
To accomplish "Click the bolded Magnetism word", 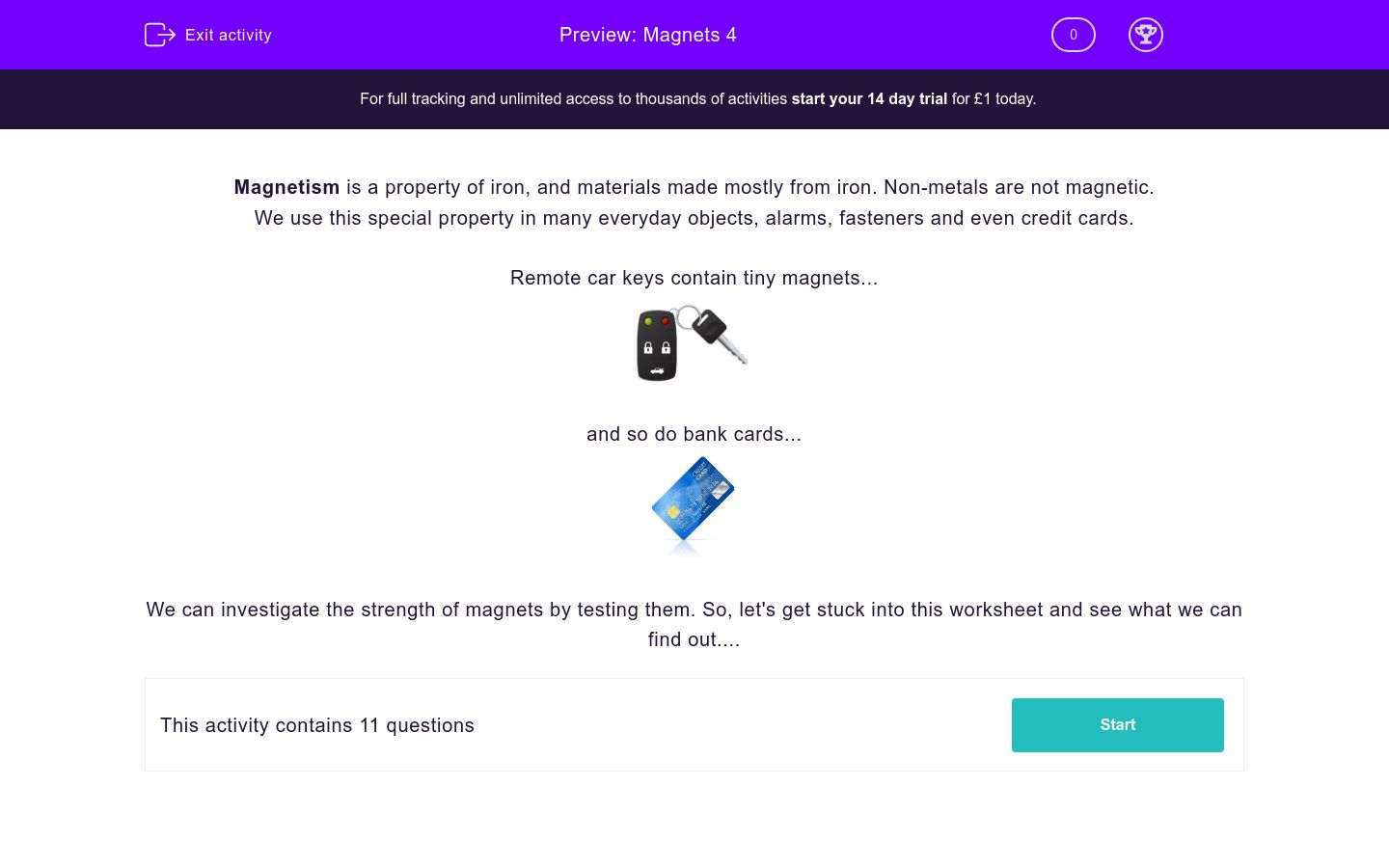I will (x=286, y=187).
